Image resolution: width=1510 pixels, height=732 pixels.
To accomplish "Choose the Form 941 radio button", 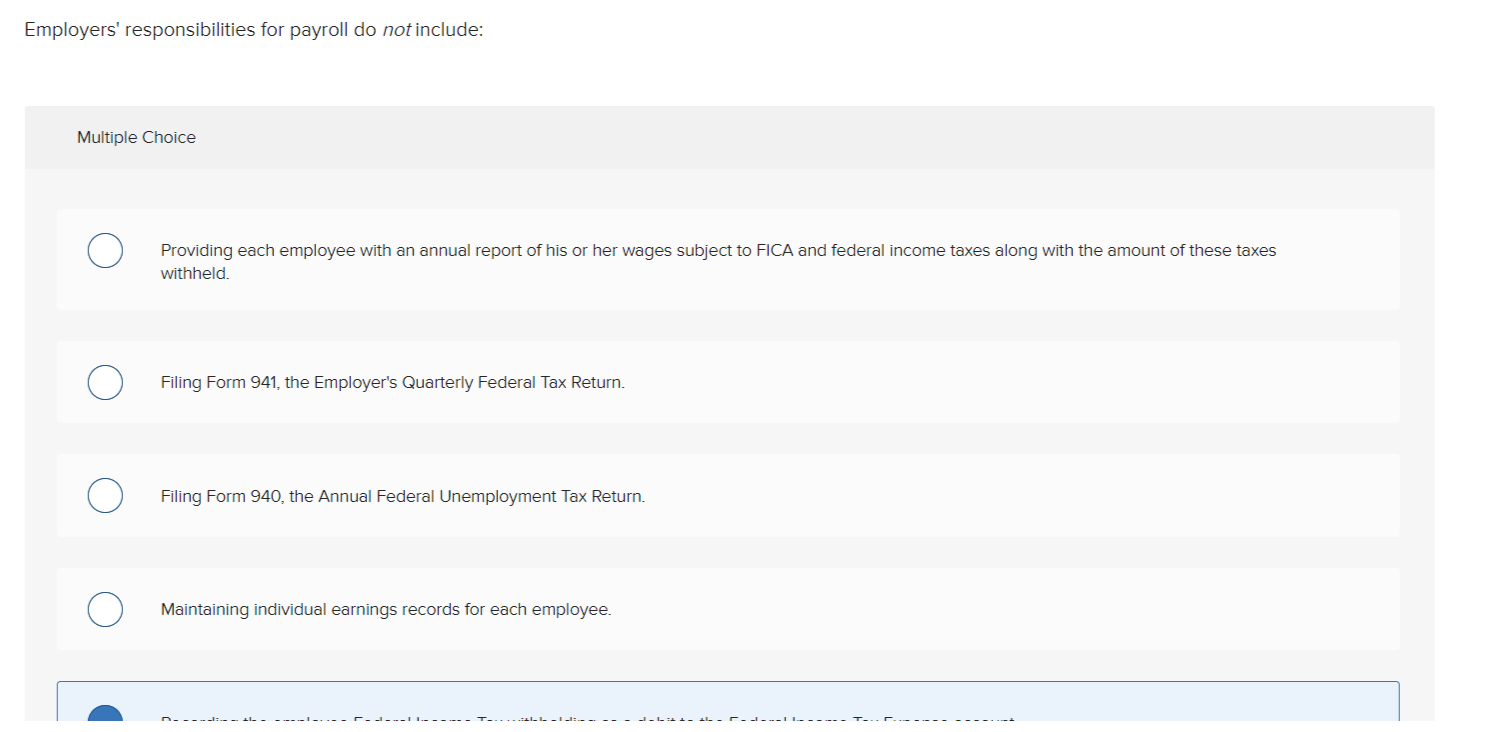I will (105, 382).
